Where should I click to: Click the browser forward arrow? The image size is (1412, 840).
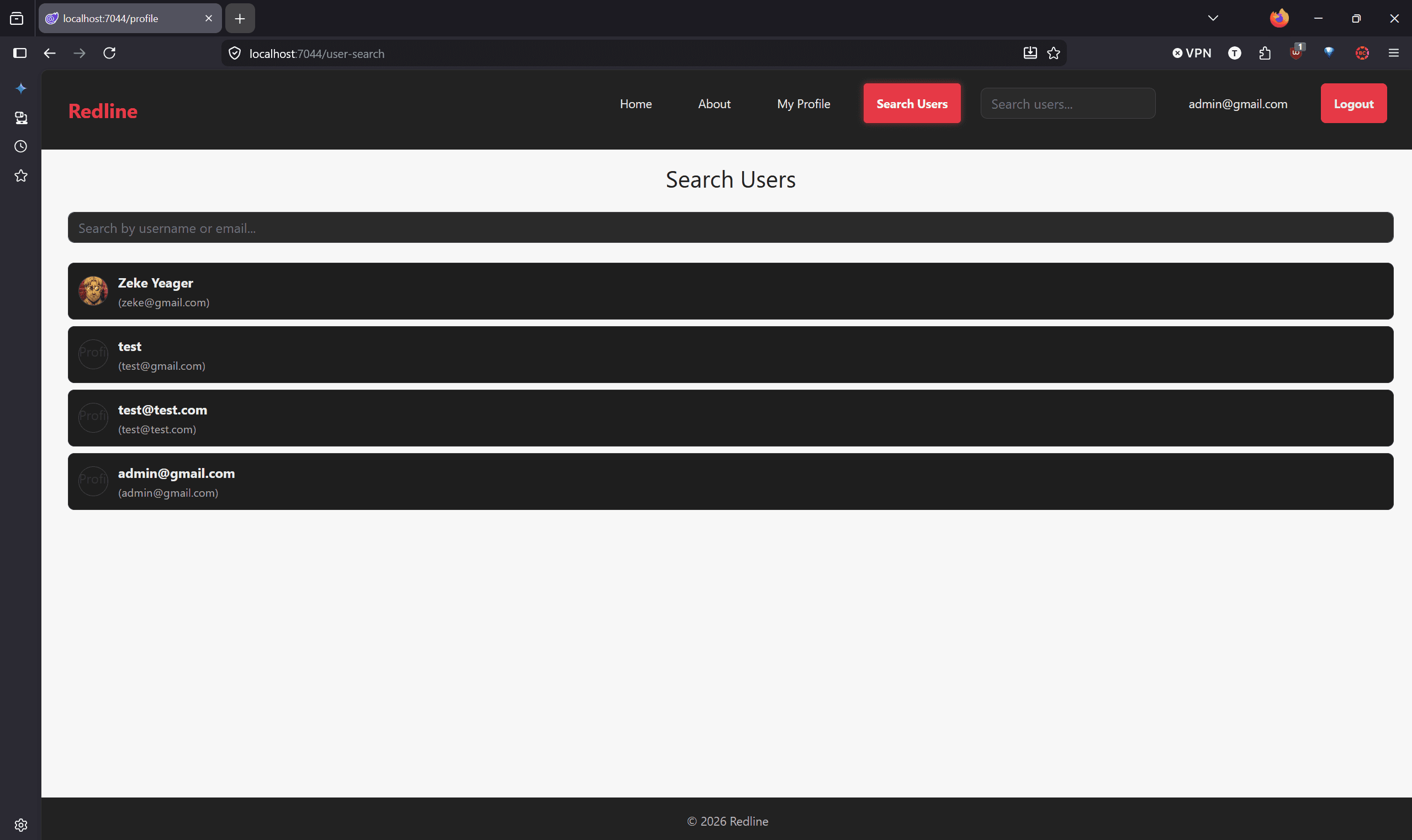(x=80, y=53)
